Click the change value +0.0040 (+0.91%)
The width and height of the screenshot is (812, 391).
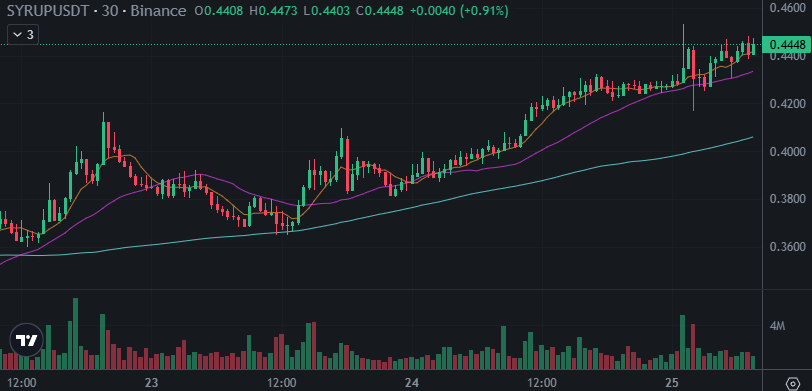tap(459, 10)
